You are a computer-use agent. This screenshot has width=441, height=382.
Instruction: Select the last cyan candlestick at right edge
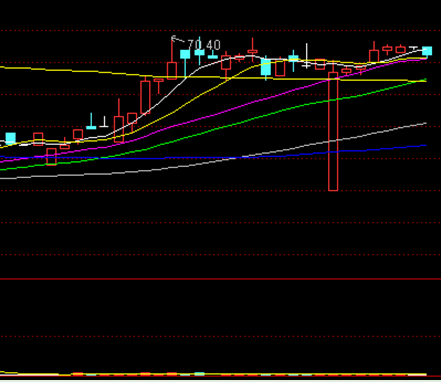point(427,51)
